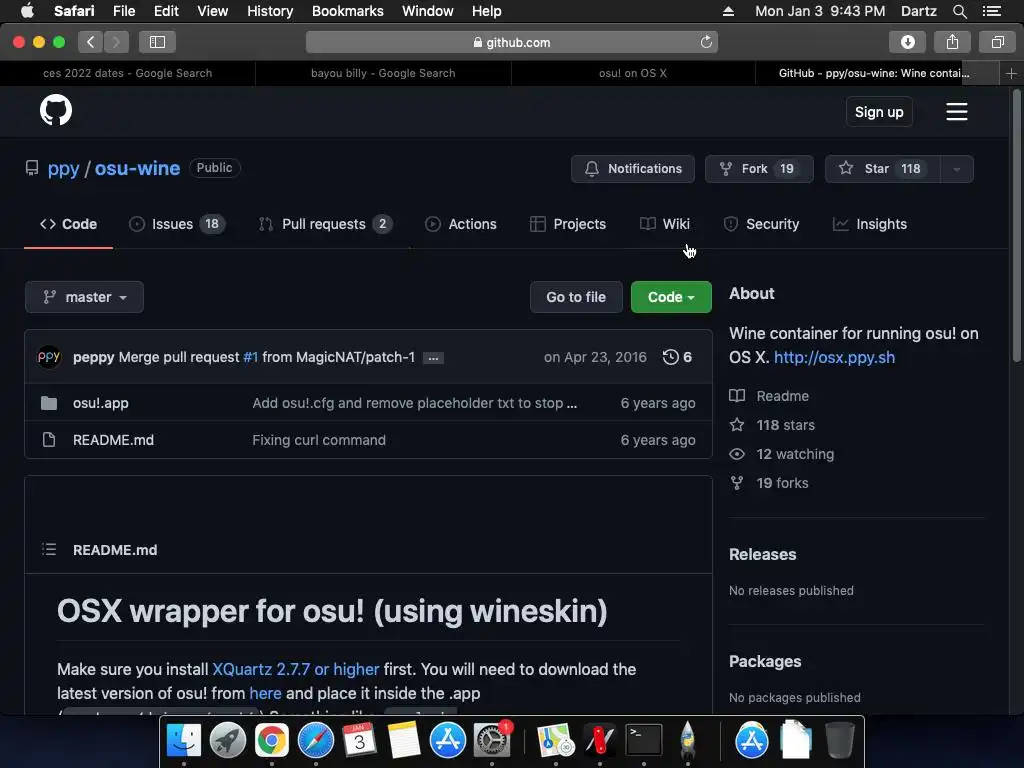Image resolution: width=1024 pixels, height=768 pixels.
Task: Follow the XQuartz 2.7.7 or higher link
Action: 296,669
